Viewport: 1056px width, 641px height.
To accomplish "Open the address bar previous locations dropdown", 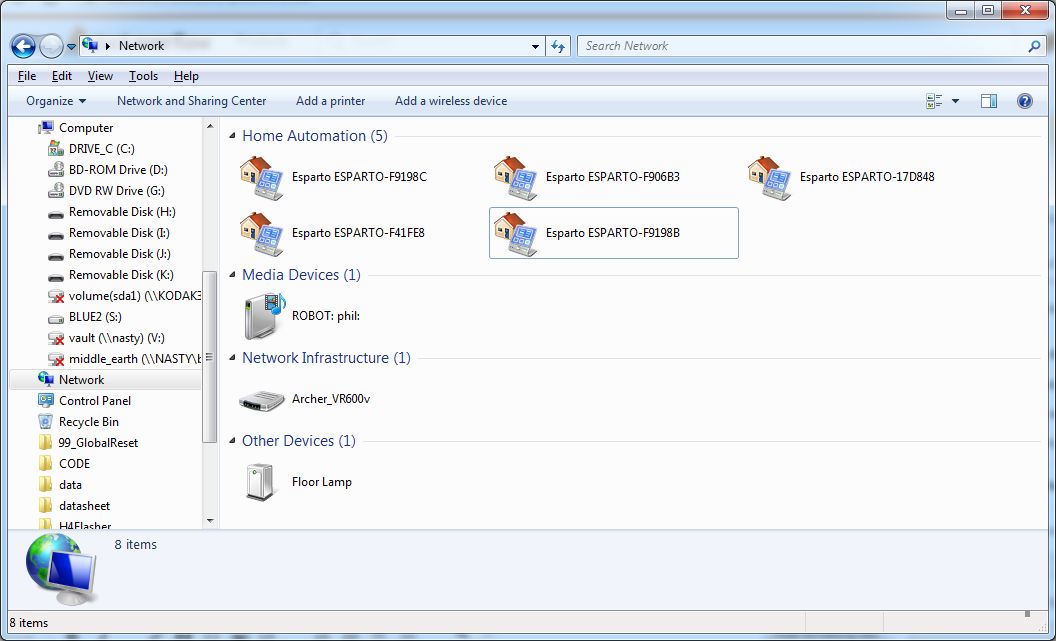I will click(535, 46).
